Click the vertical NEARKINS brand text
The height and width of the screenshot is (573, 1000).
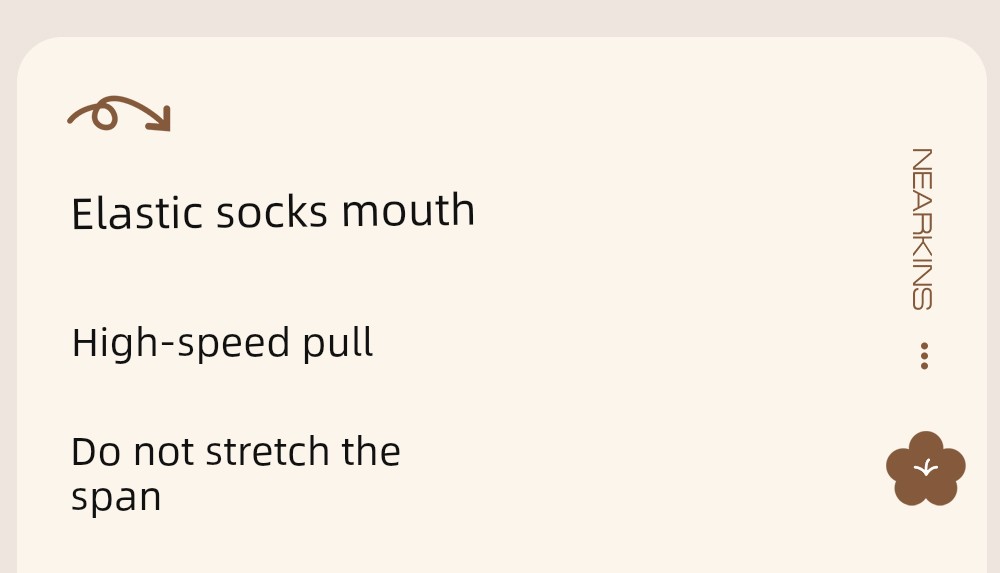click(922, 229)
